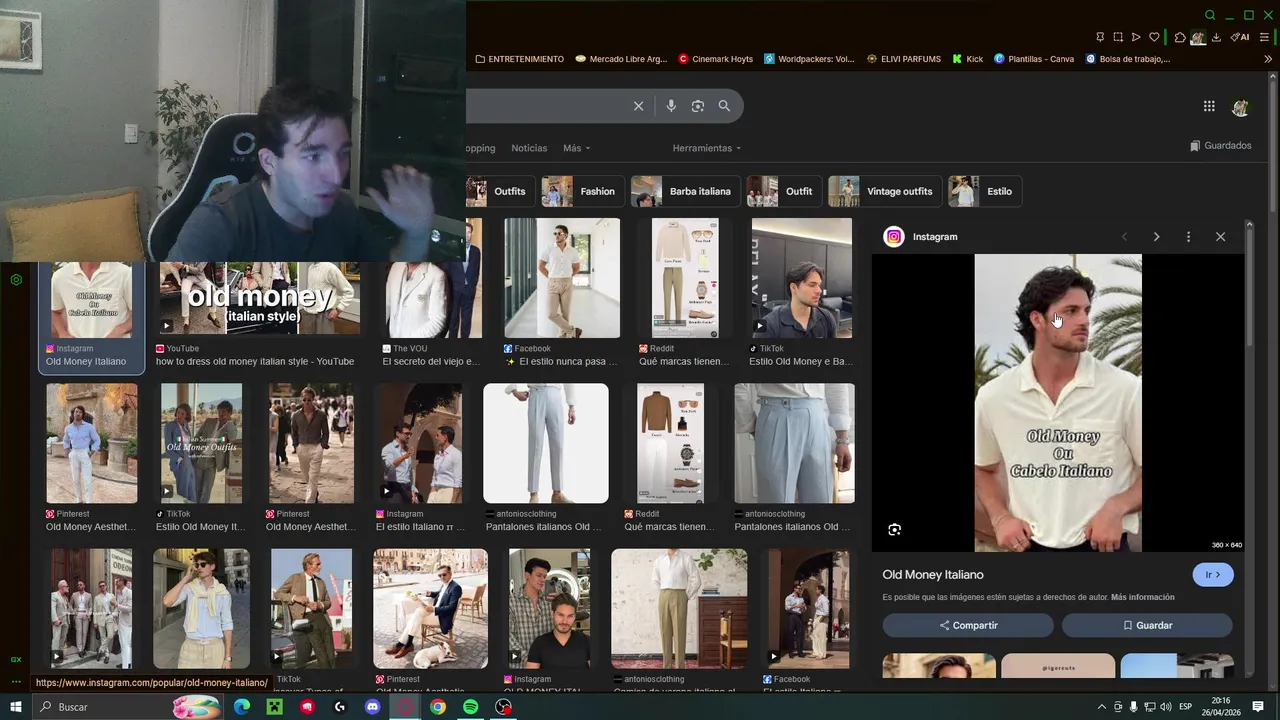Open the Google apps grid icon
This screenshot has width=1280, height=720.
pos(1209,106)
